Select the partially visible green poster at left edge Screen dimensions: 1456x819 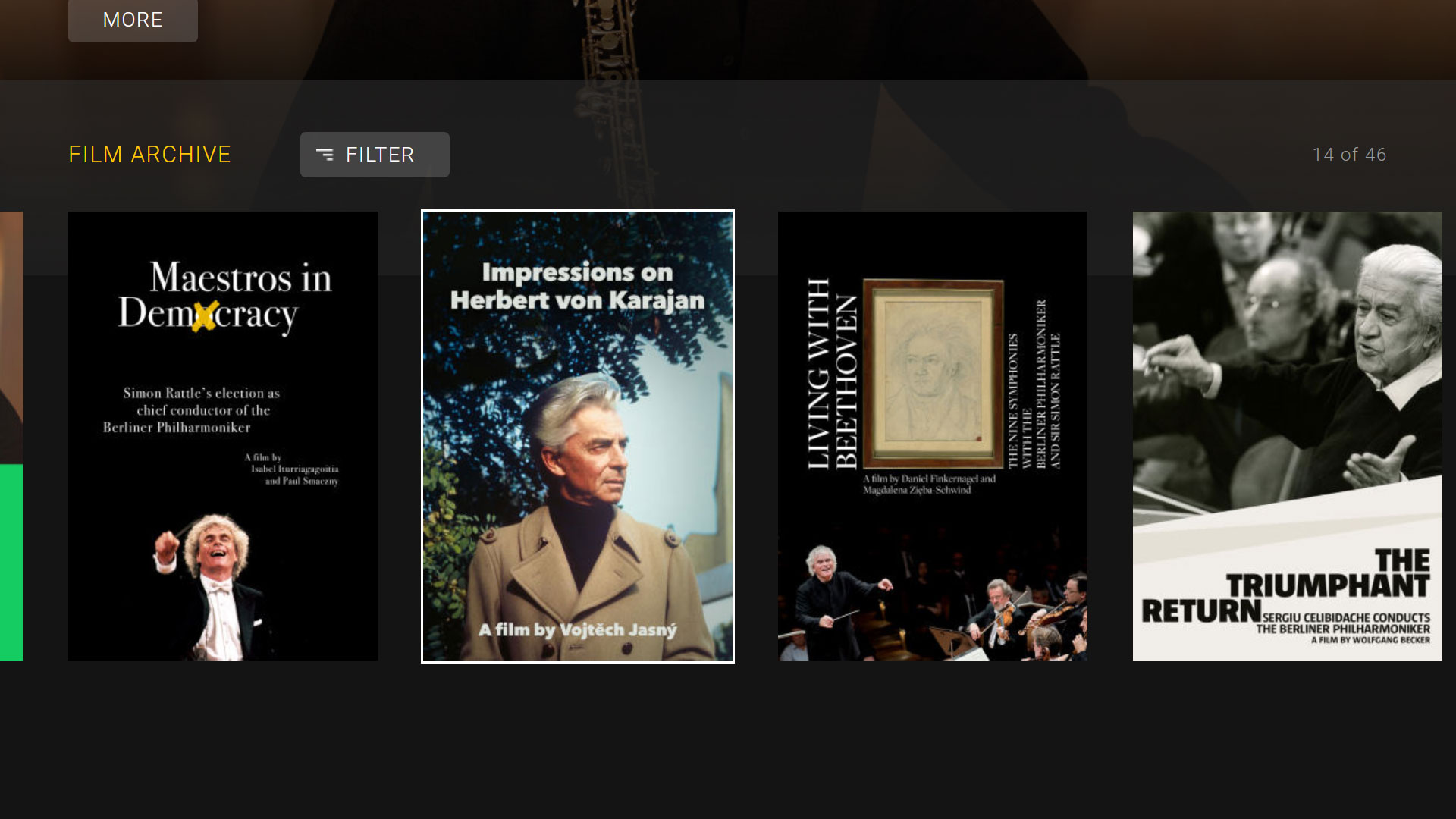tap(11, 436)
